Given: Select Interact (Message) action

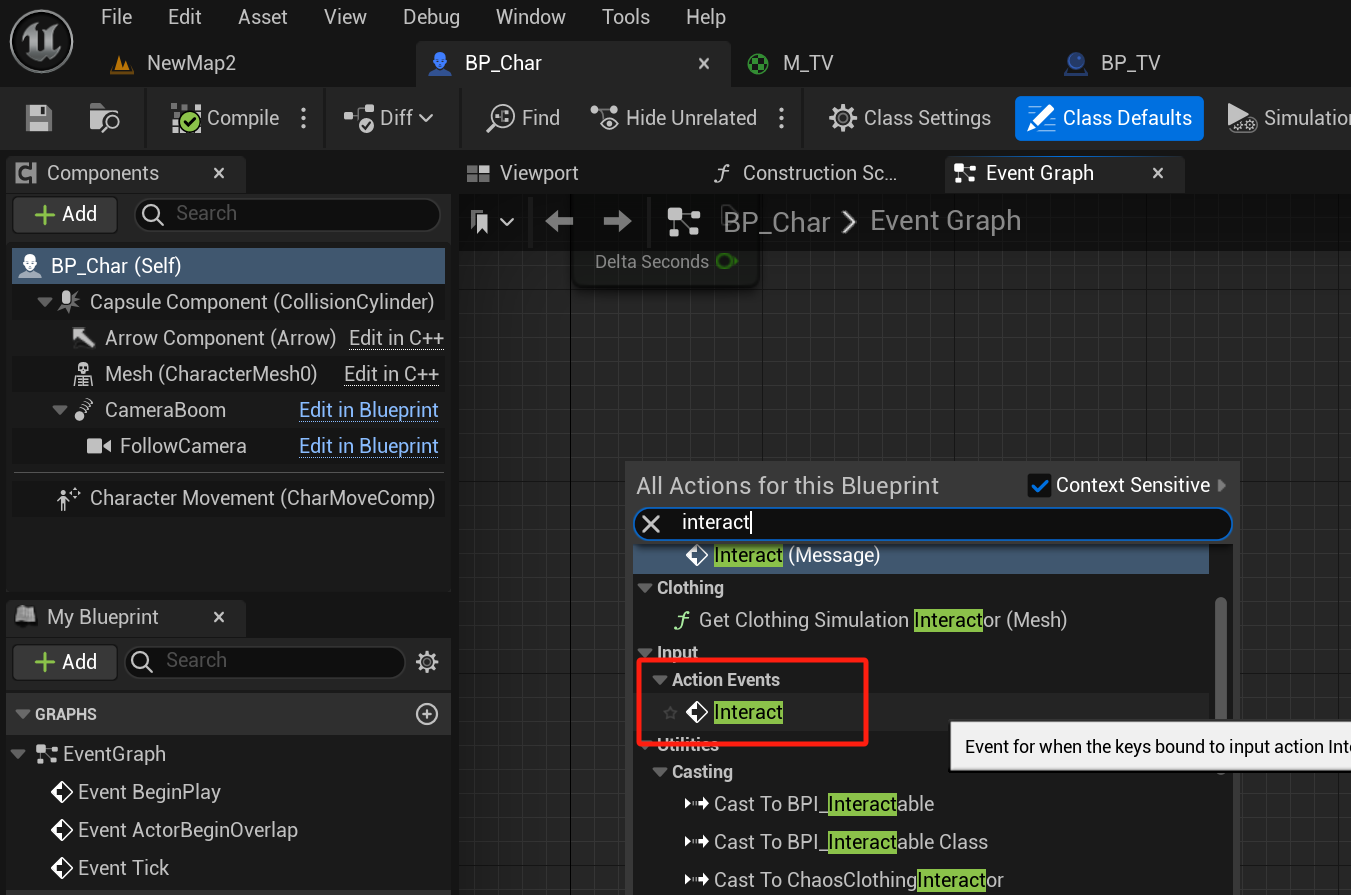Looking at the screenshot, I should click(x=921, y=555).
